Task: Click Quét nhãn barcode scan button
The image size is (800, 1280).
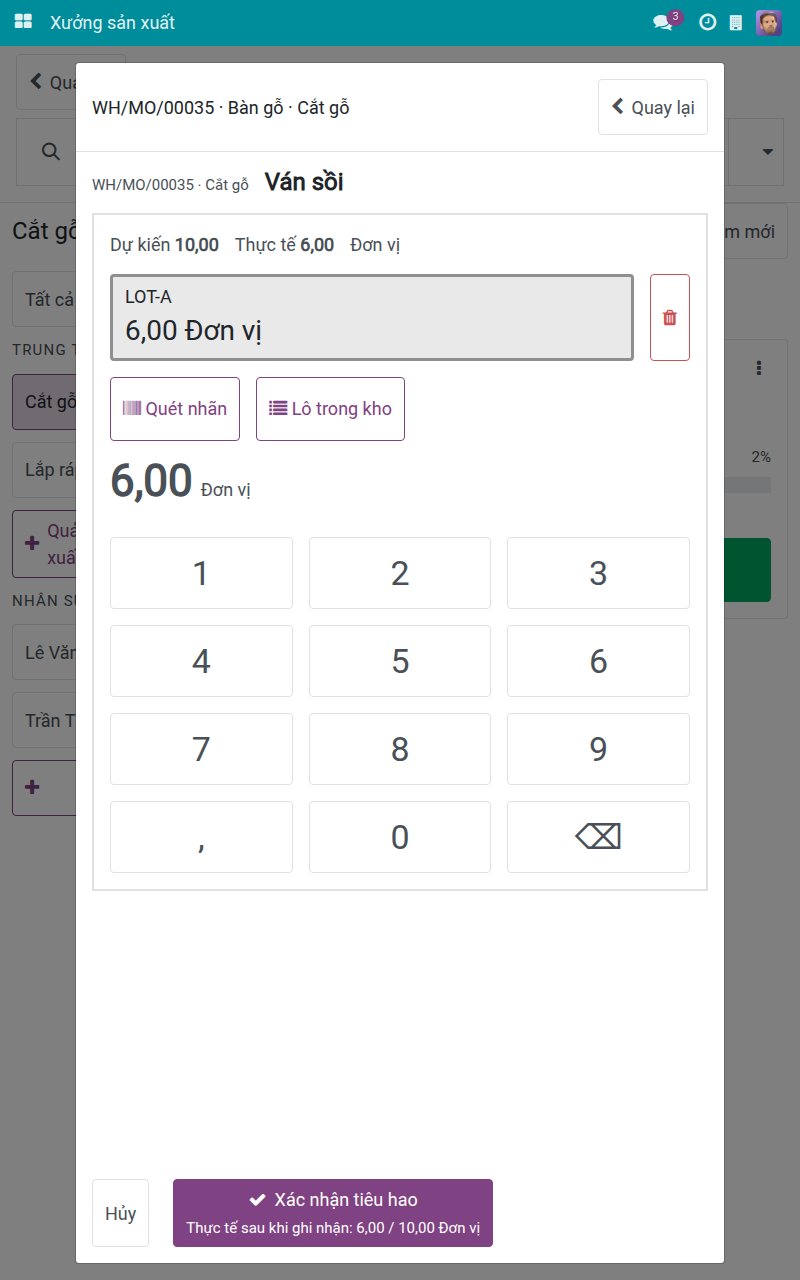Action: tap(175, 409)
